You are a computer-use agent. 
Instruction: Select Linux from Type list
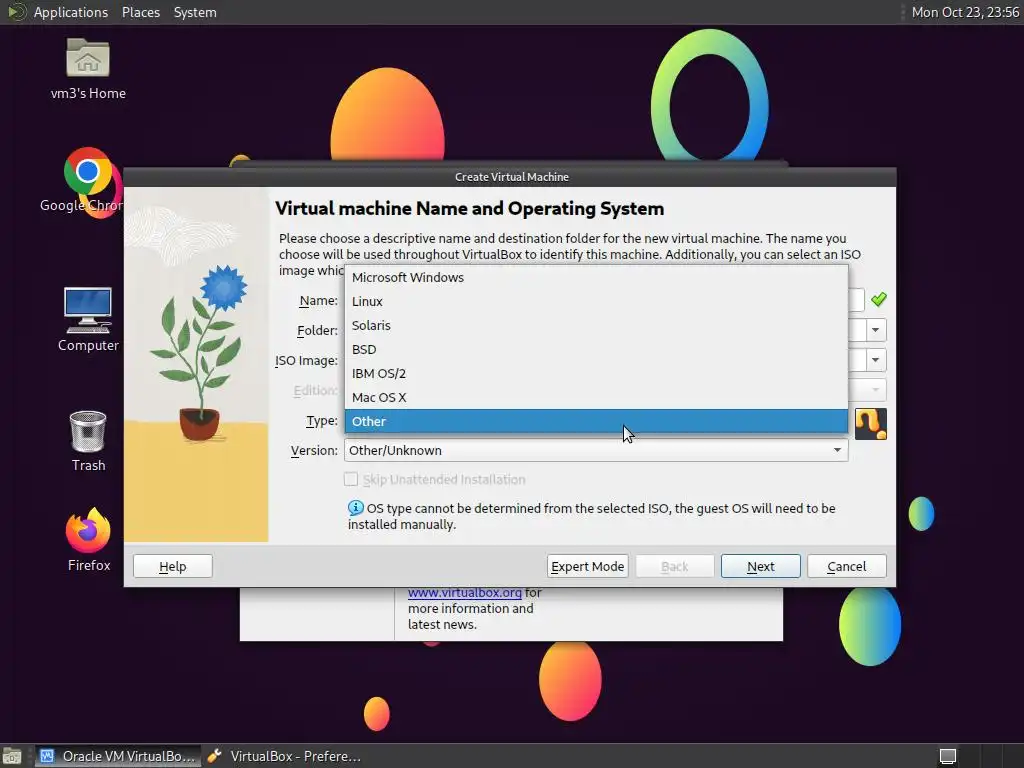(596, 302)
